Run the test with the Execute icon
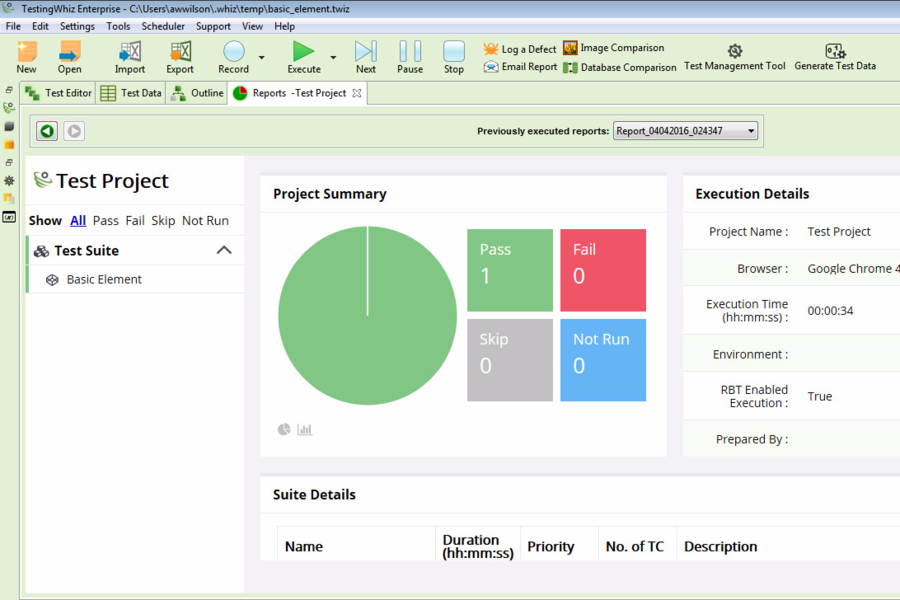The width and height of the screenshot is (900, 600). (x=304, y=51)
